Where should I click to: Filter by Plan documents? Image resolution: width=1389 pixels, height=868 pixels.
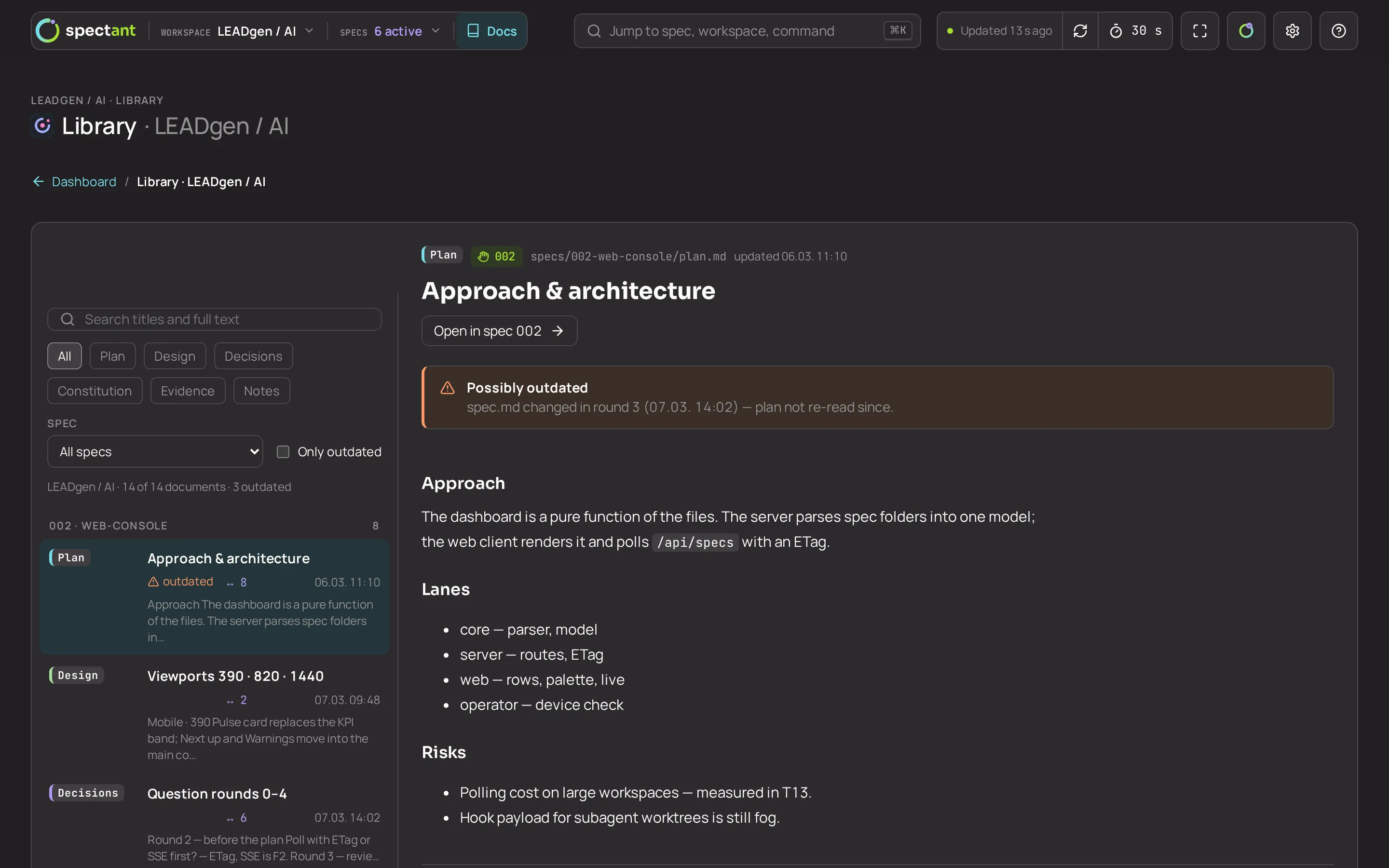coord(112,356)
